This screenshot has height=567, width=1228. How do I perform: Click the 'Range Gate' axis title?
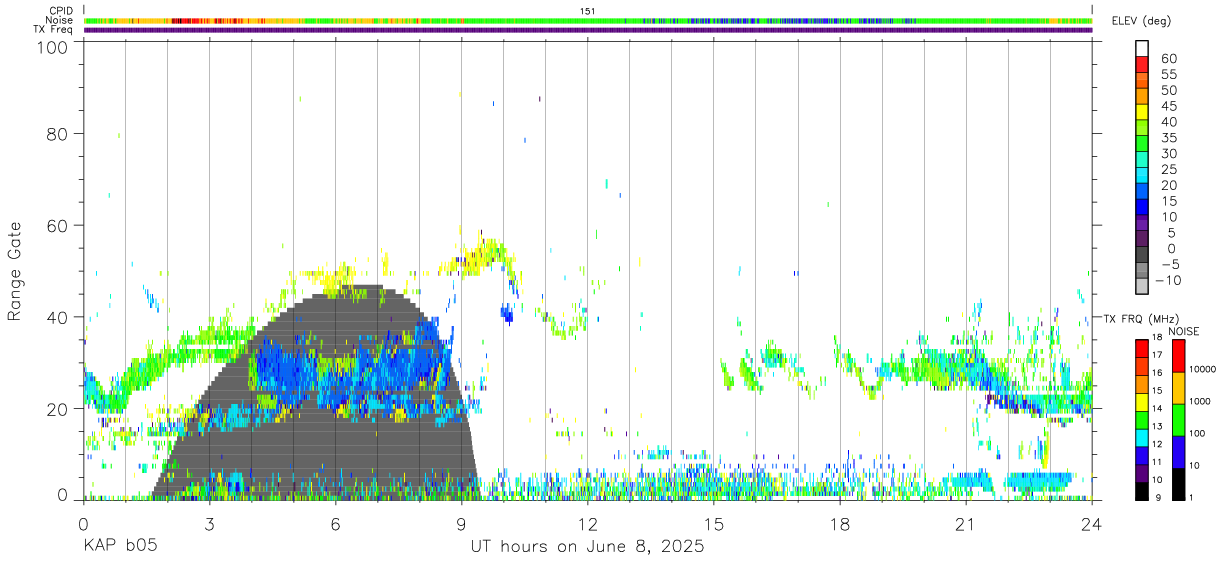15,271
